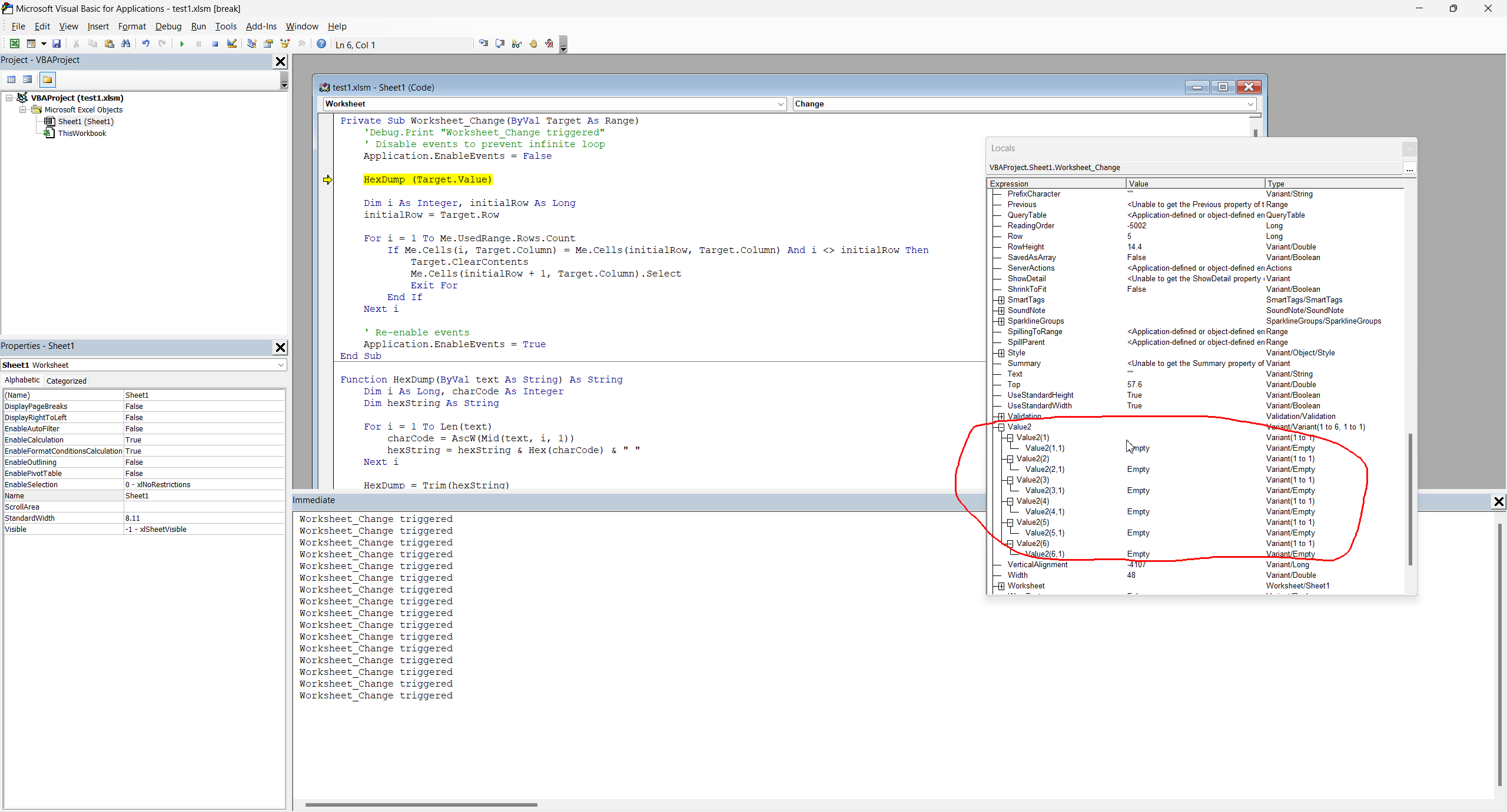Click the View Object button in Project panel
1507x812 pixels.
click(28, 79)
